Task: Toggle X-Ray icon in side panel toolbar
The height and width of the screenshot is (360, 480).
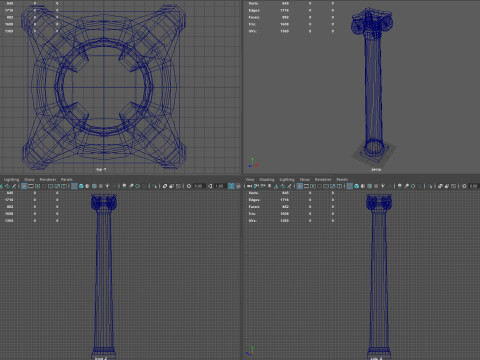Action: (440, 186)
